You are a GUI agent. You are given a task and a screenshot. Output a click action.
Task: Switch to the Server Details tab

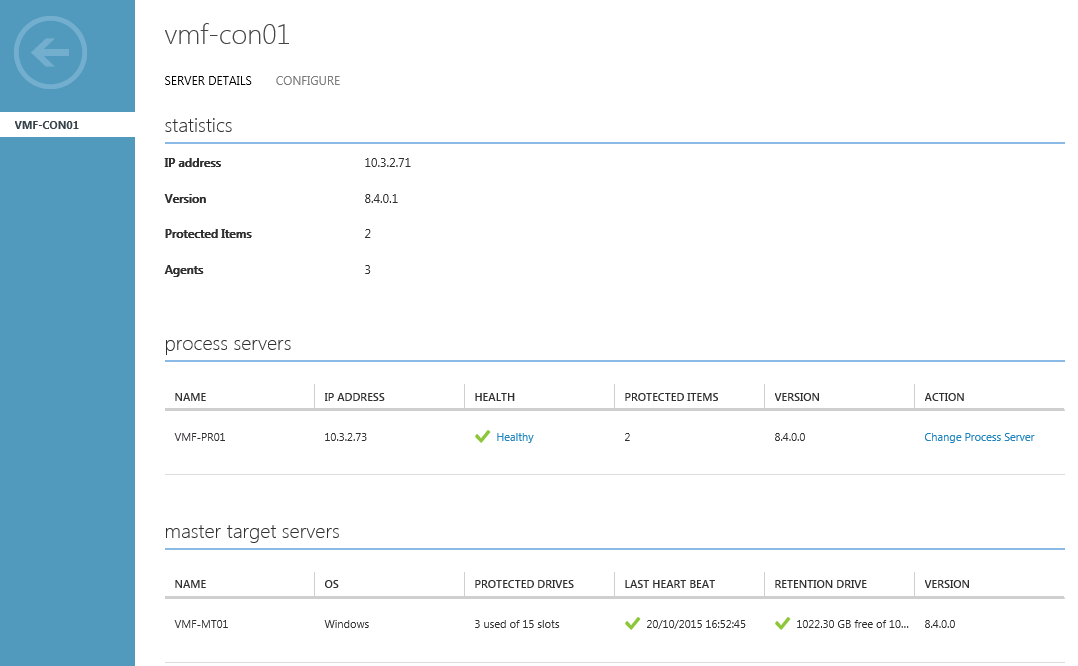click(208, 81)
